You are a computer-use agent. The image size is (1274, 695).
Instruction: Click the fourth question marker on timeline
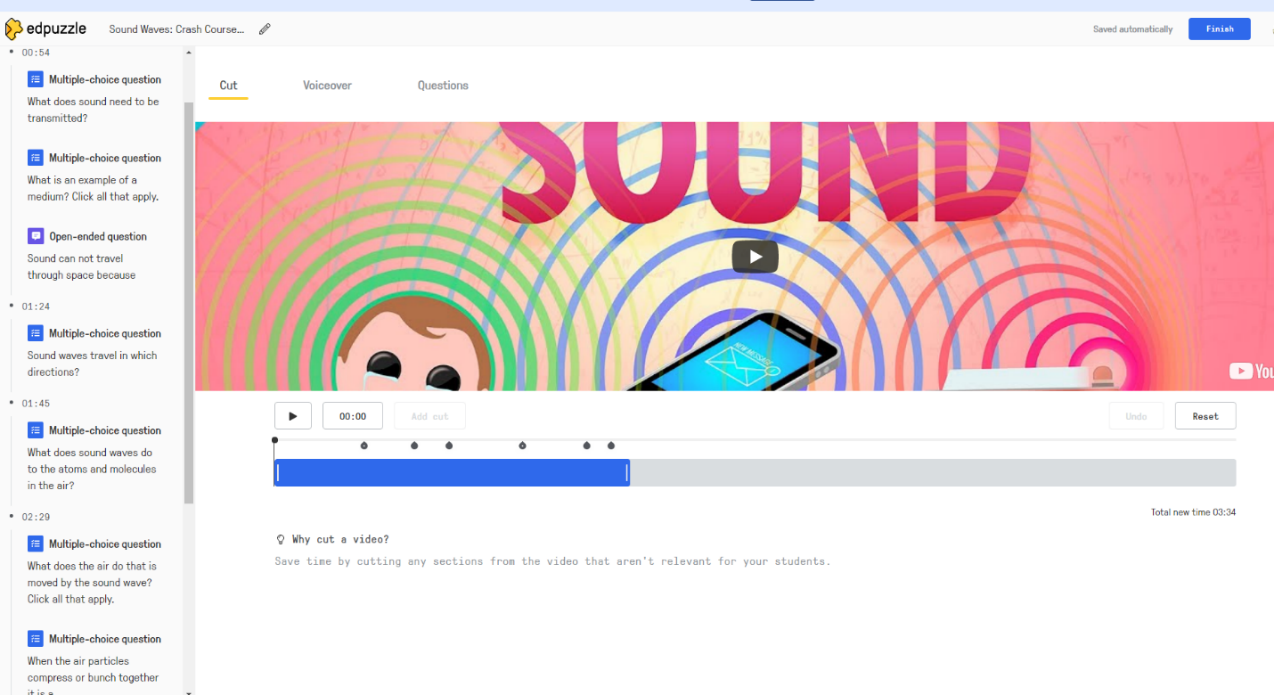[x=522, y=445]
